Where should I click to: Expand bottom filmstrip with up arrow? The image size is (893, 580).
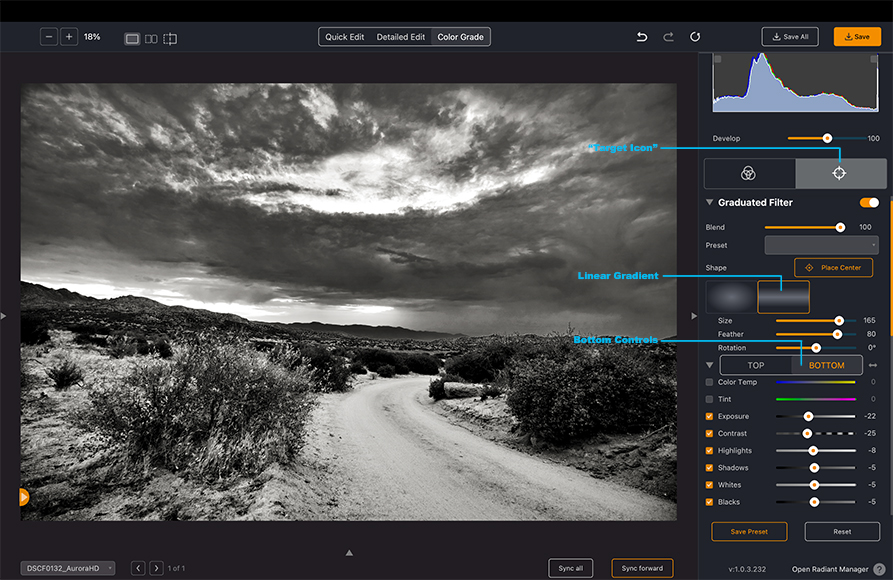point(349,553)
